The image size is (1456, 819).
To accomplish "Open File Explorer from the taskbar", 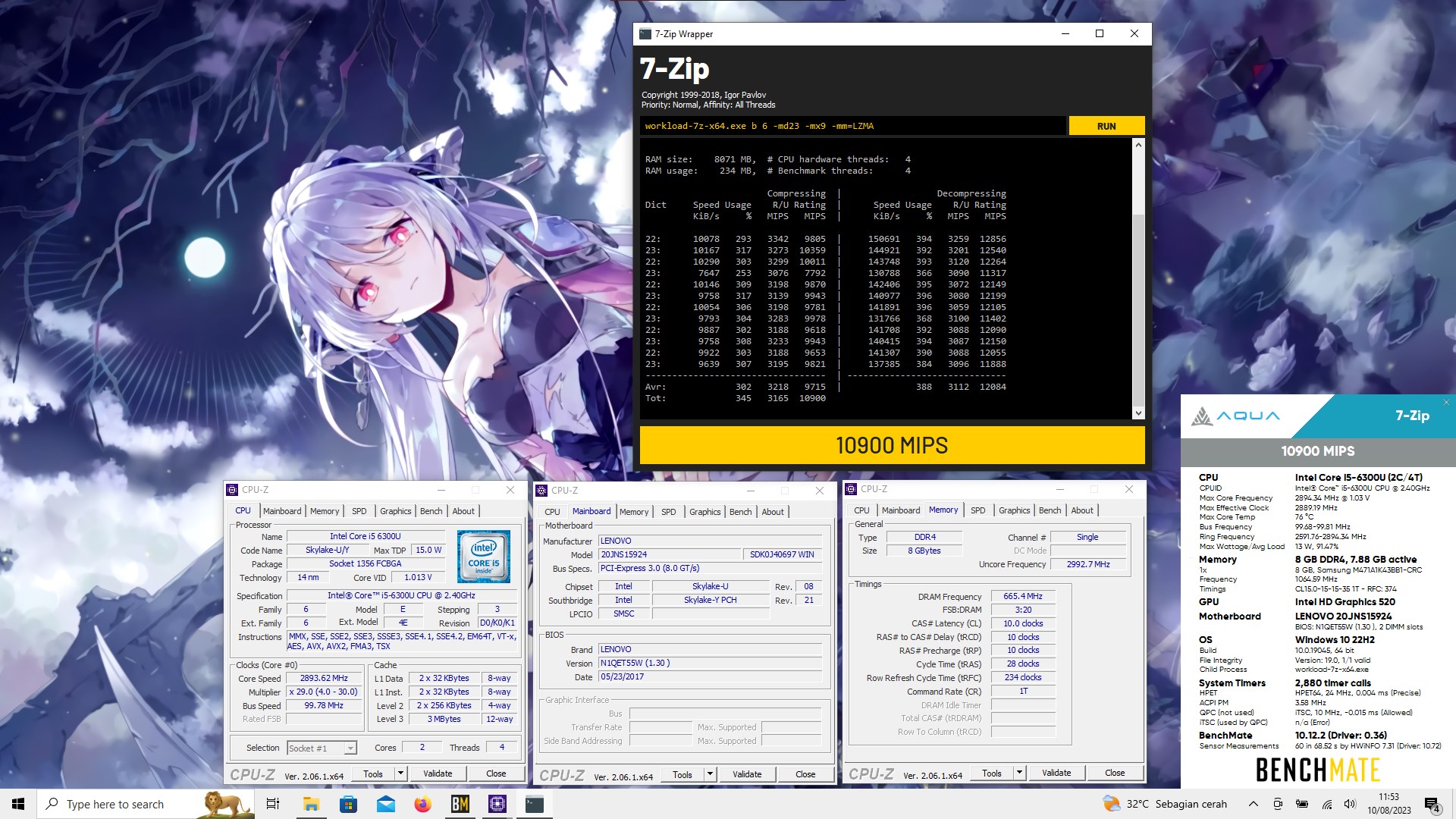I will pyautogui.click(x=311, y=804).
